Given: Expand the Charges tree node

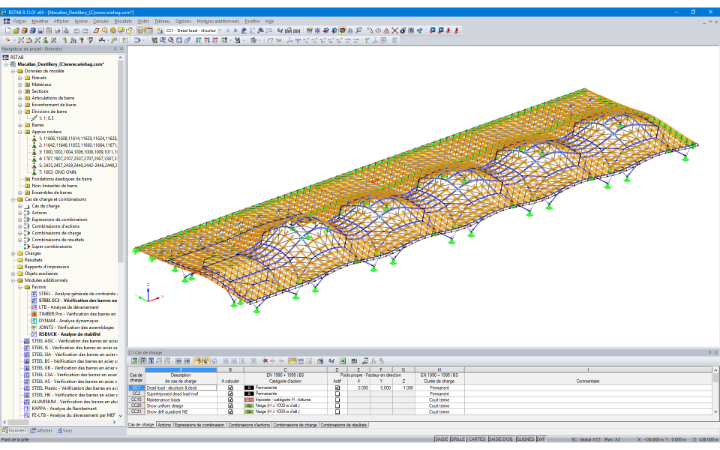Looking at the screenshot, I should (x=13, y=253).
